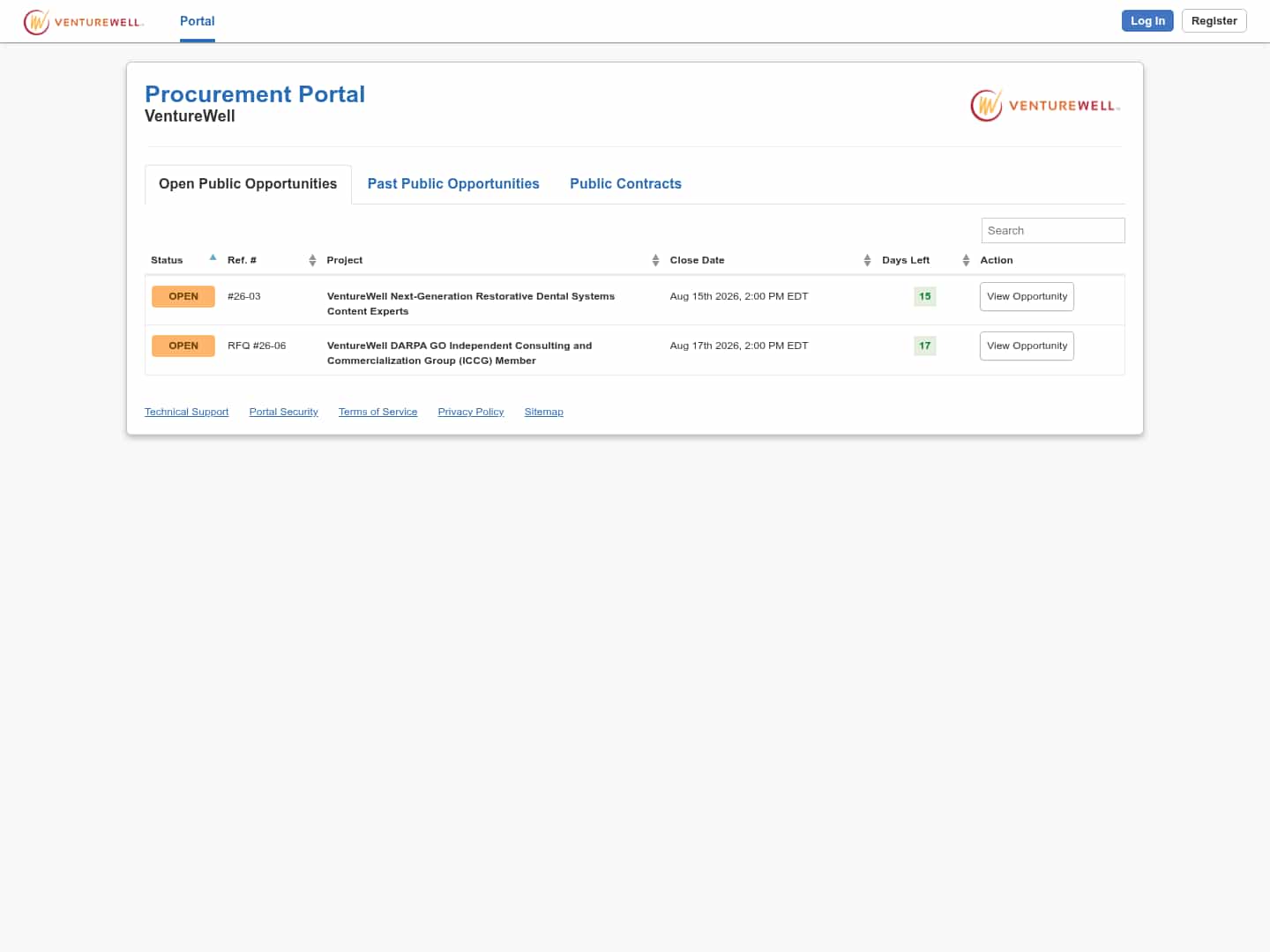Open the Terms of Service link
This screenshot has height=952, width=1270.
pos(377,413)
